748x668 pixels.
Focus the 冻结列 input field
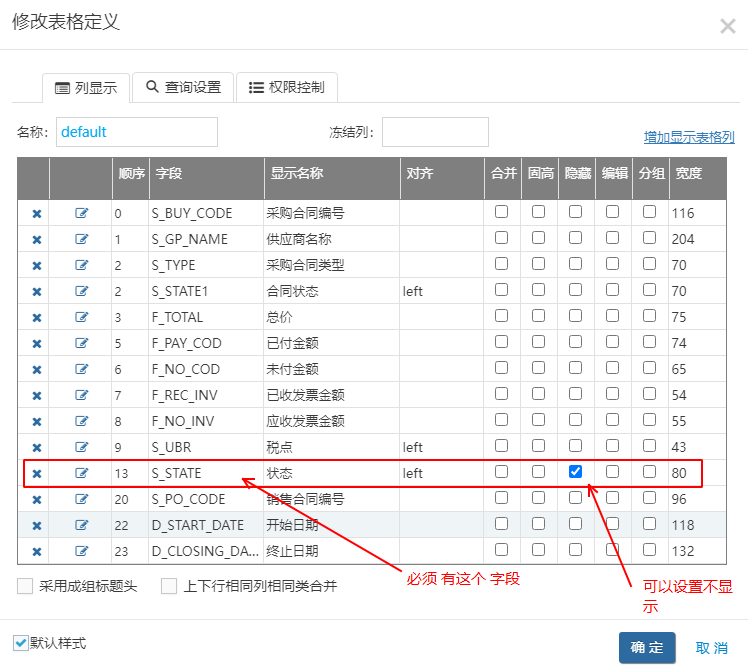tap(435, 132)
